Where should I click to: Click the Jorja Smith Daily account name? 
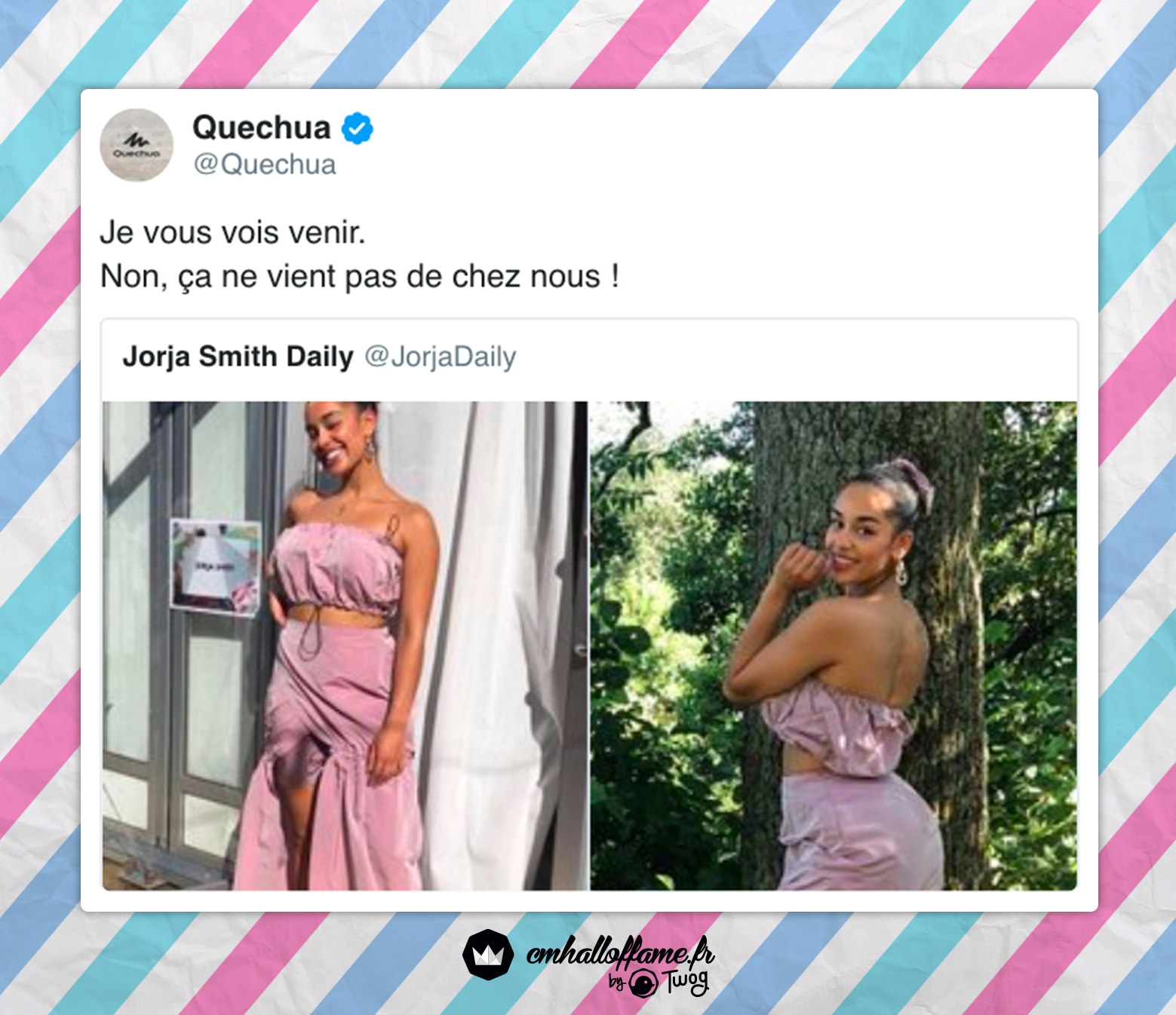238,357
